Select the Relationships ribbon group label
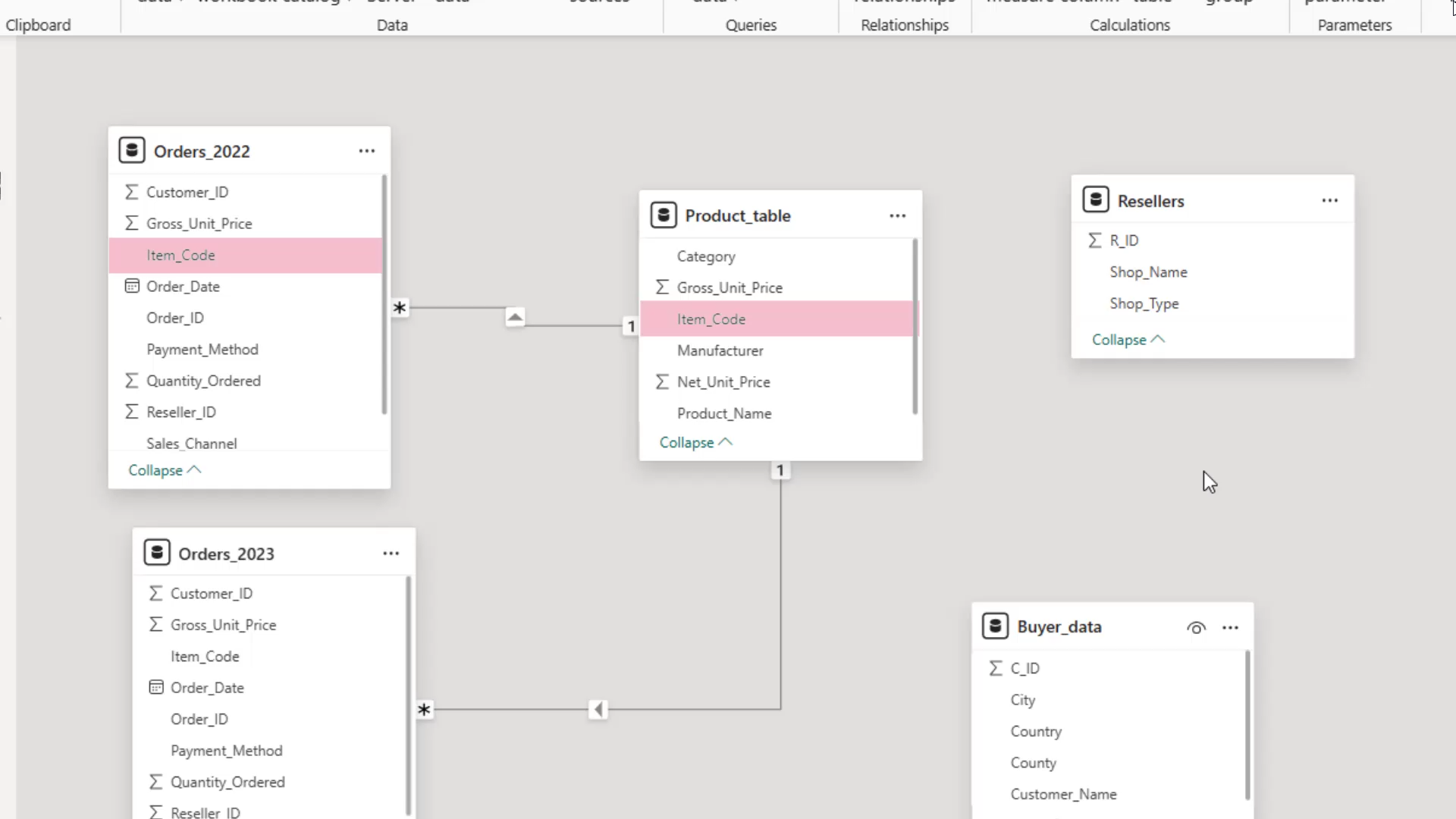 [905, 25]
